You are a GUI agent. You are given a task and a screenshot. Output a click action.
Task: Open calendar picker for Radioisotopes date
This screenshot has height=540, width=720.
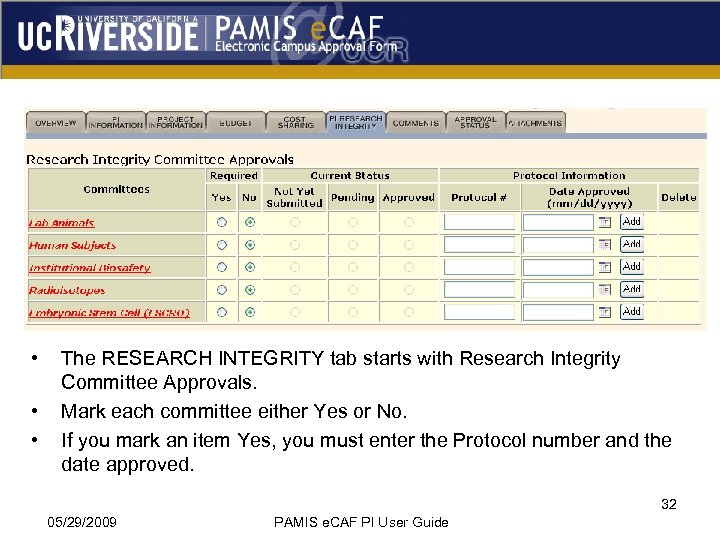(x=604, y=290)
